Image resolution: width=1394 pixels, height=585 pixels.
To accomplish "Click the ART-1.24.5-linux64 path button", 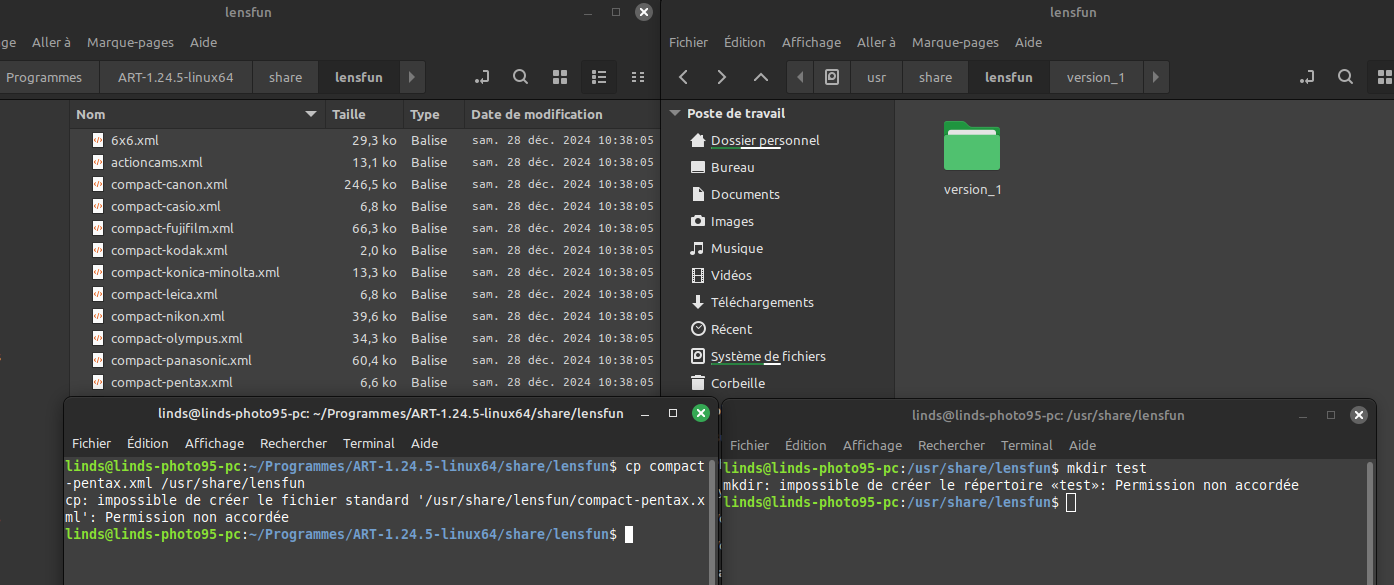I will point(175,77).
